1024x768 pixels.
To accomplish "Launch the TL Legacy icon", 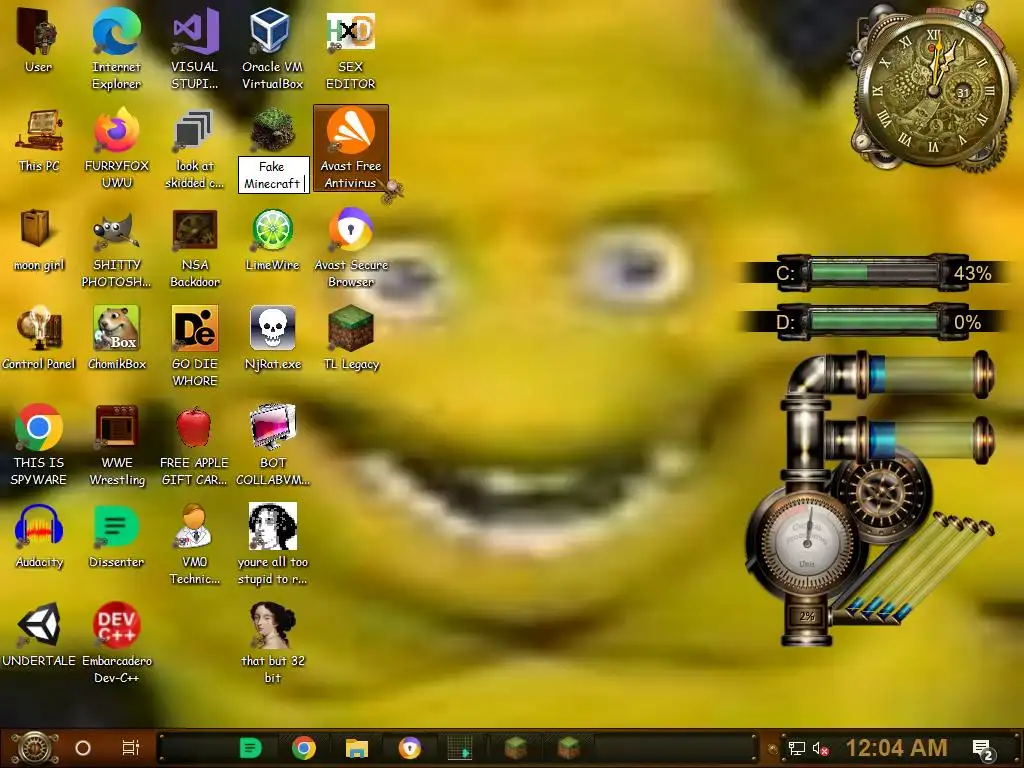I will (x=351, y=328).
